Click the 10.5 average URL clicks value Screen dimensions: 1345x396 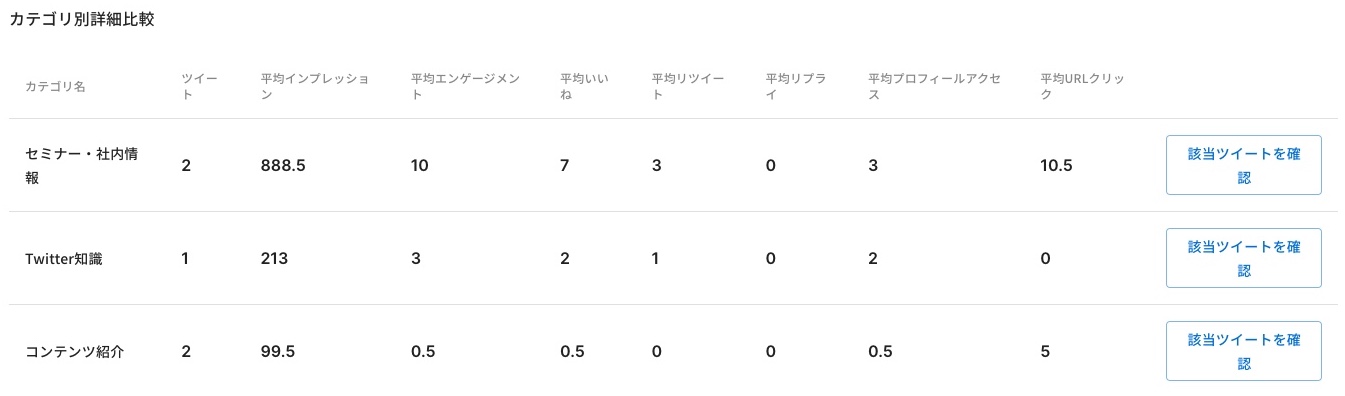pyautogui.click(x=1056, y=166)
